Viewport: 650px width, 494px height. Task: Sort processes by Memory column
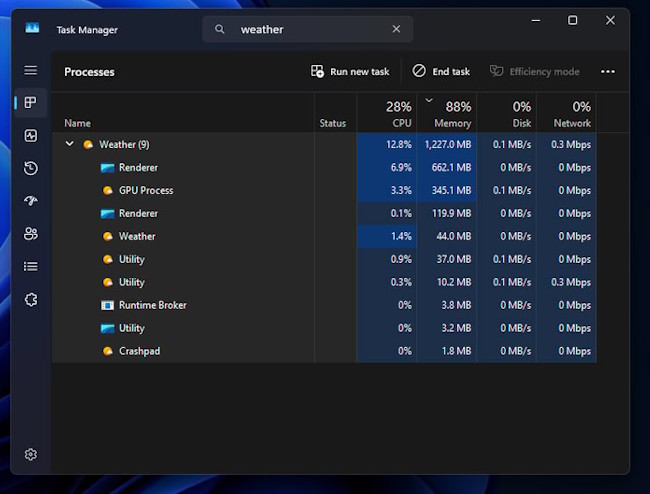pyautogui.click(x=447, y=113)
